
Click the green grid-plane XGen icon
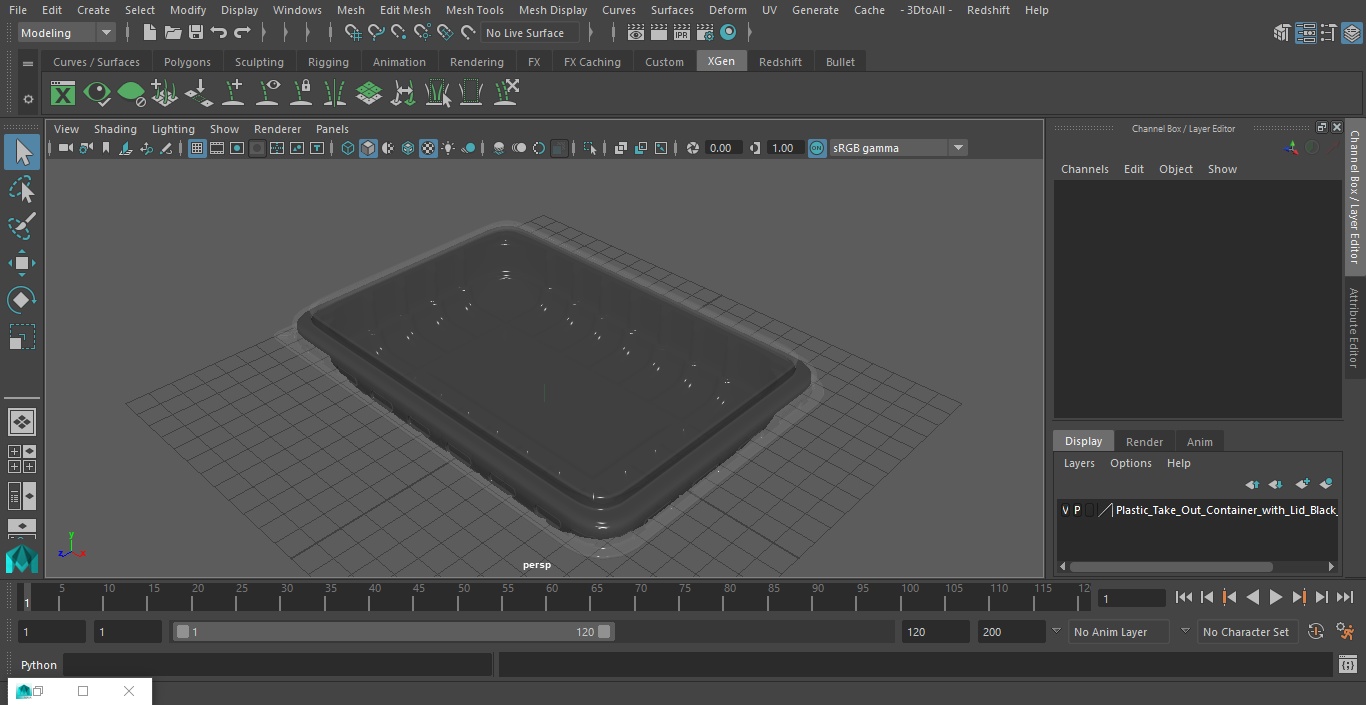369,94
